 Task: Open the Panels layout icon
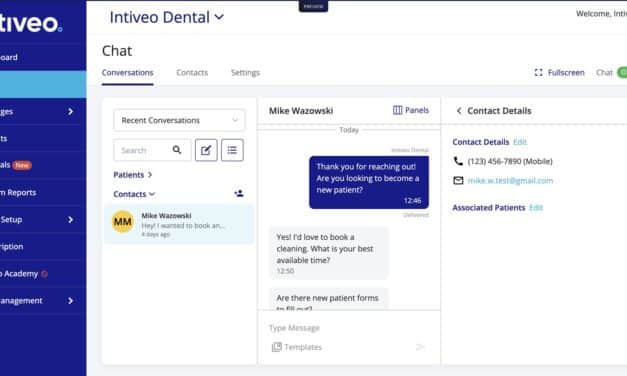click(397, 110)
